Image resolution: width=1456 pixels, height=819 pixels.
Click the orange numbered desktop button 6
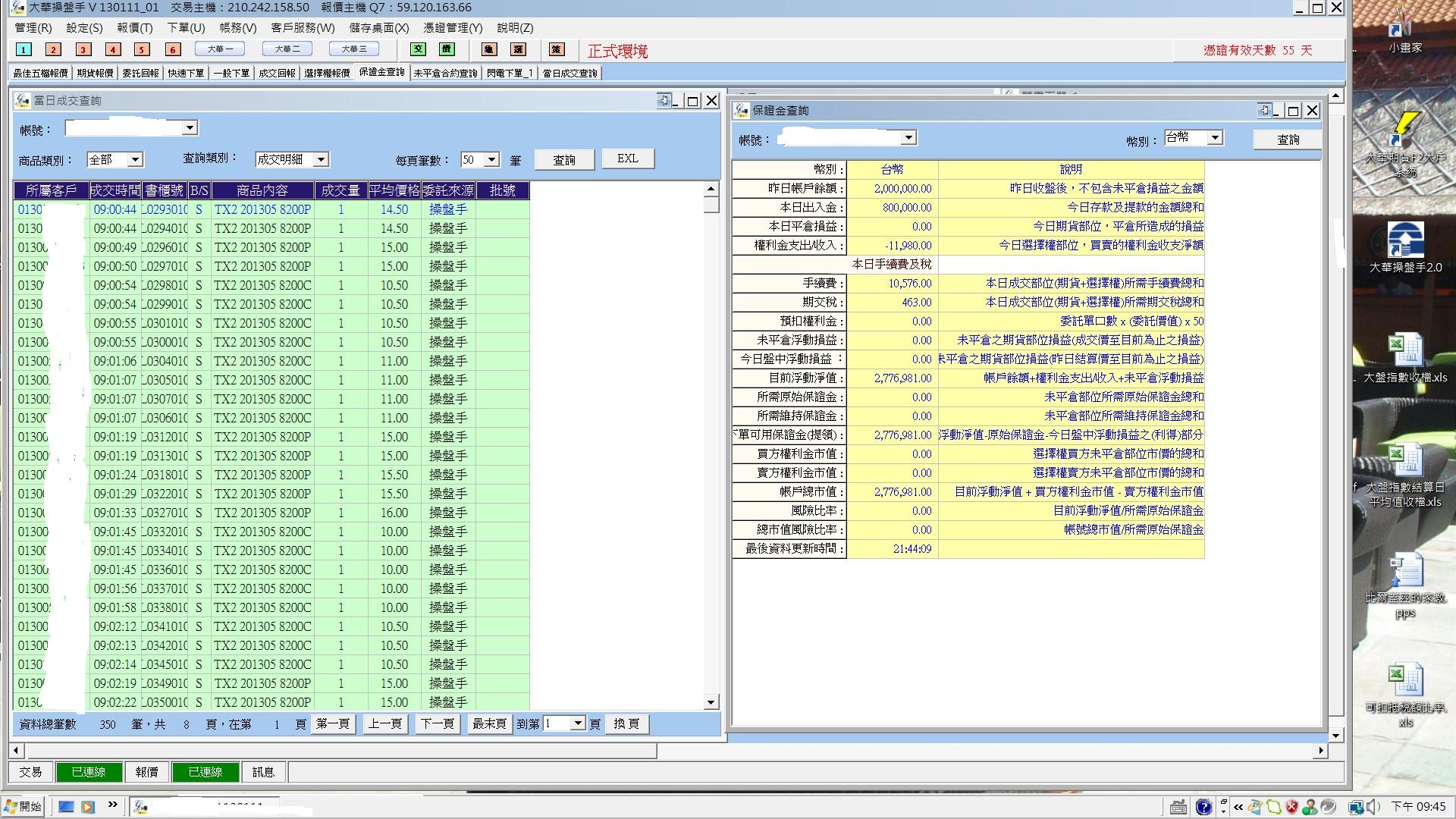pos(173,49)
